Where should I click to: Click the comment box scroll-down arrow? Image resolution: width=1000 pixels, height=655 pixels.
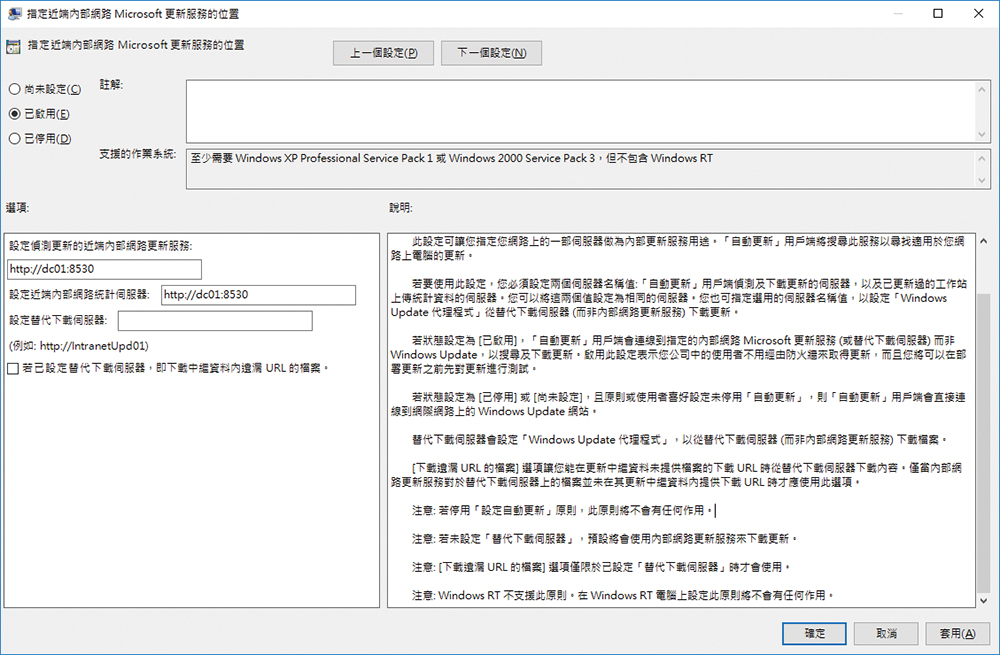(982, 134)
